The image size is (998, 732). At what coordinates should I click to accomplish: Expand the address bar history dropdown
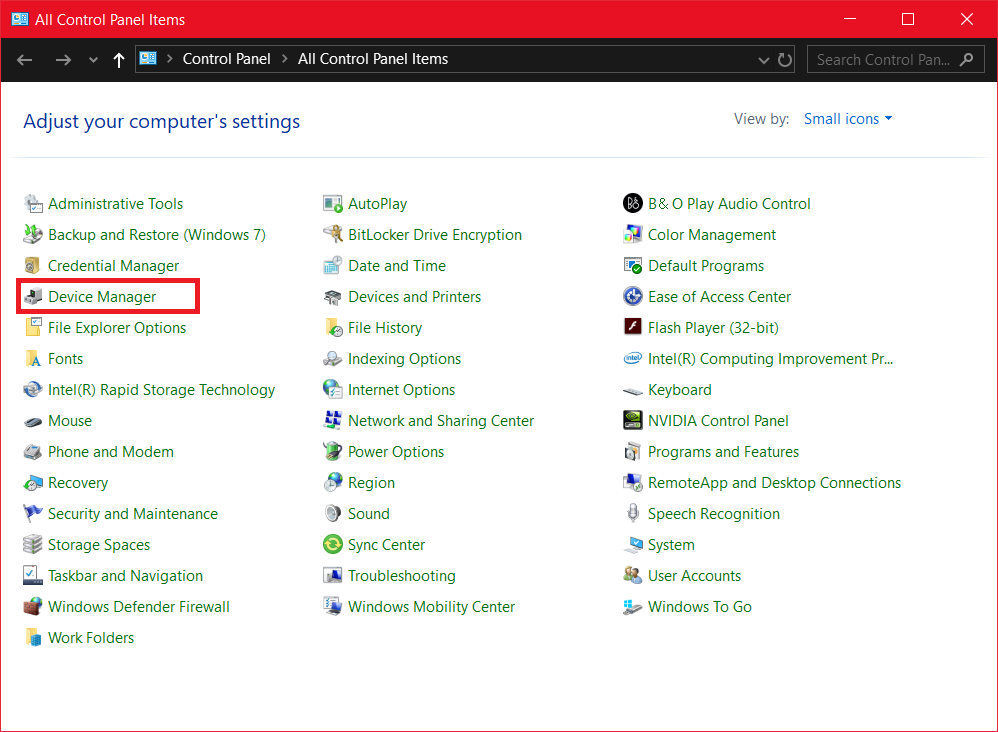tap(764, 60)
